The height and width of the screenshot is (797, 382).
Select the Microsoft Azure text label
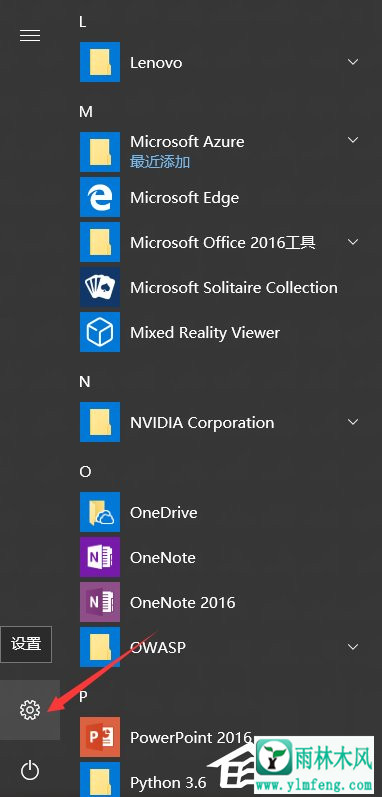(x=187, y=141)
